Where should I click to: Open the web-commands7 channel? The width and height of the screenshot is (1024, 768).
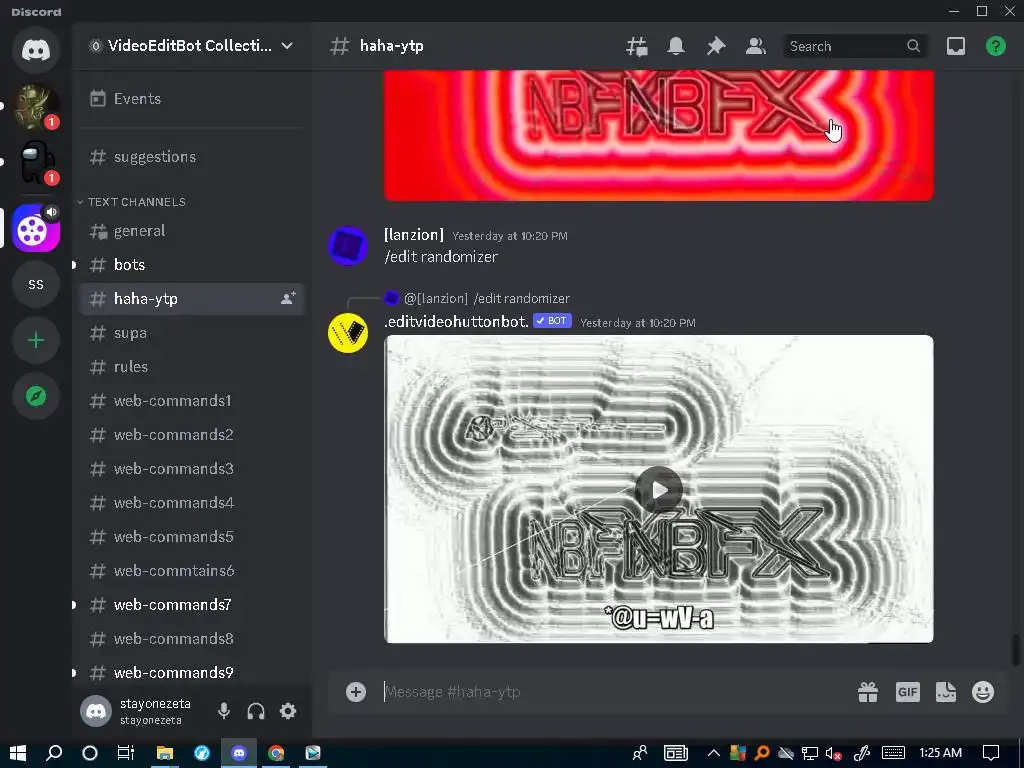(x=191, y=604)
